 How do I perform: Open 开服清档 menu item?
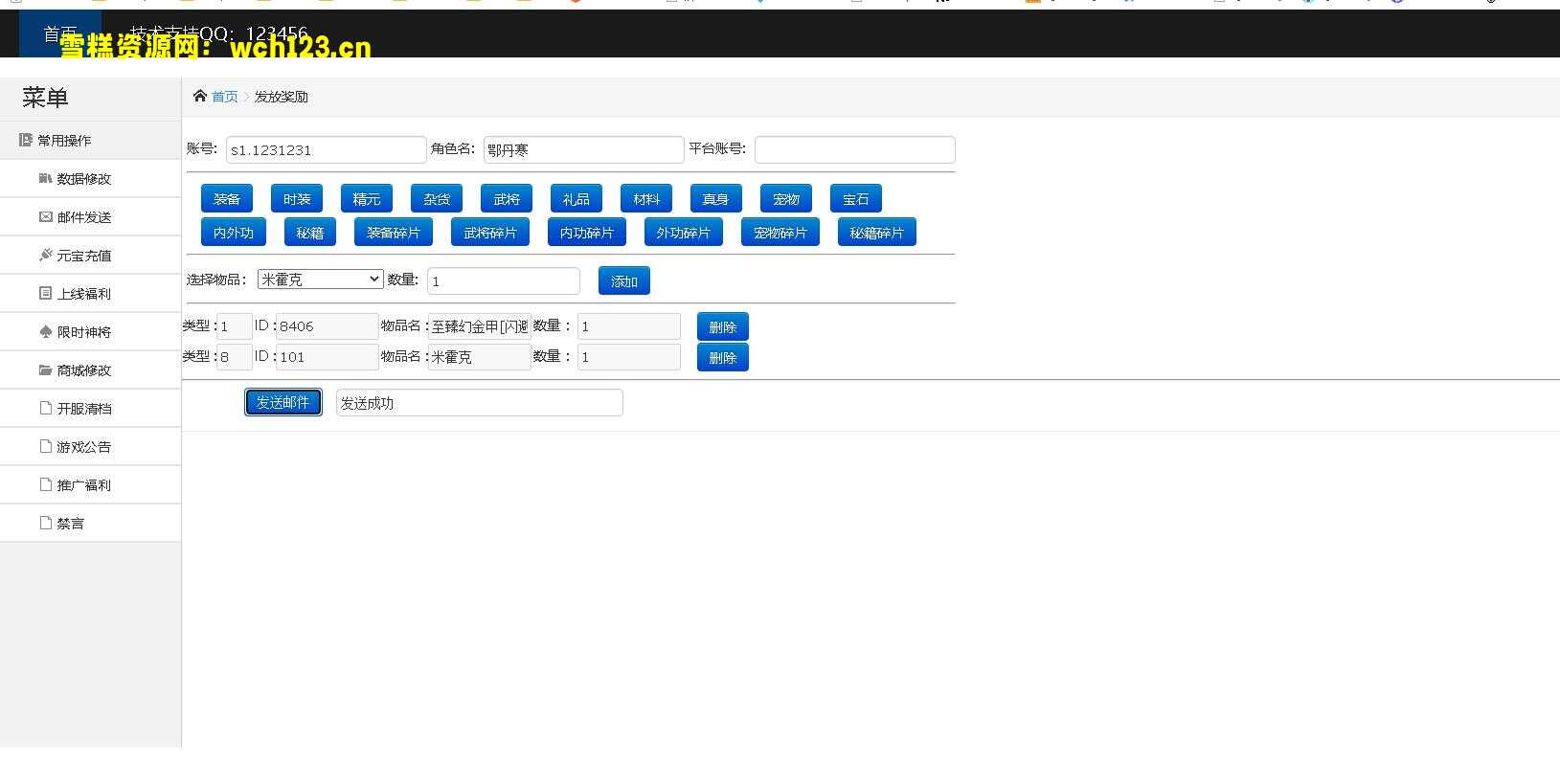point(90,408)
